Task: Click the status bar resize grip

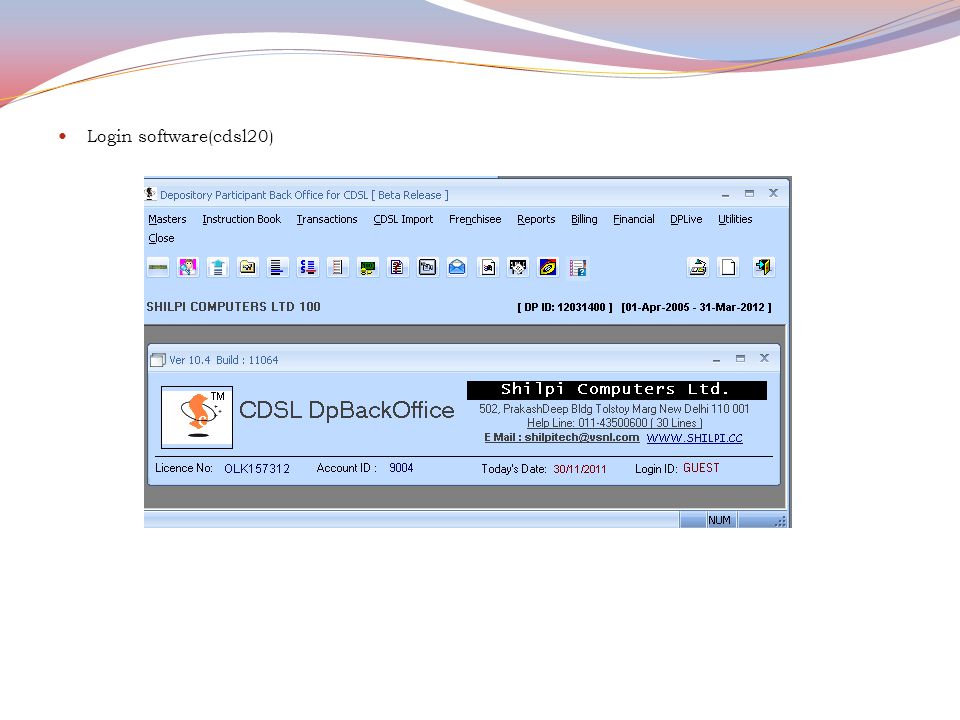Action: coord(780,521)
